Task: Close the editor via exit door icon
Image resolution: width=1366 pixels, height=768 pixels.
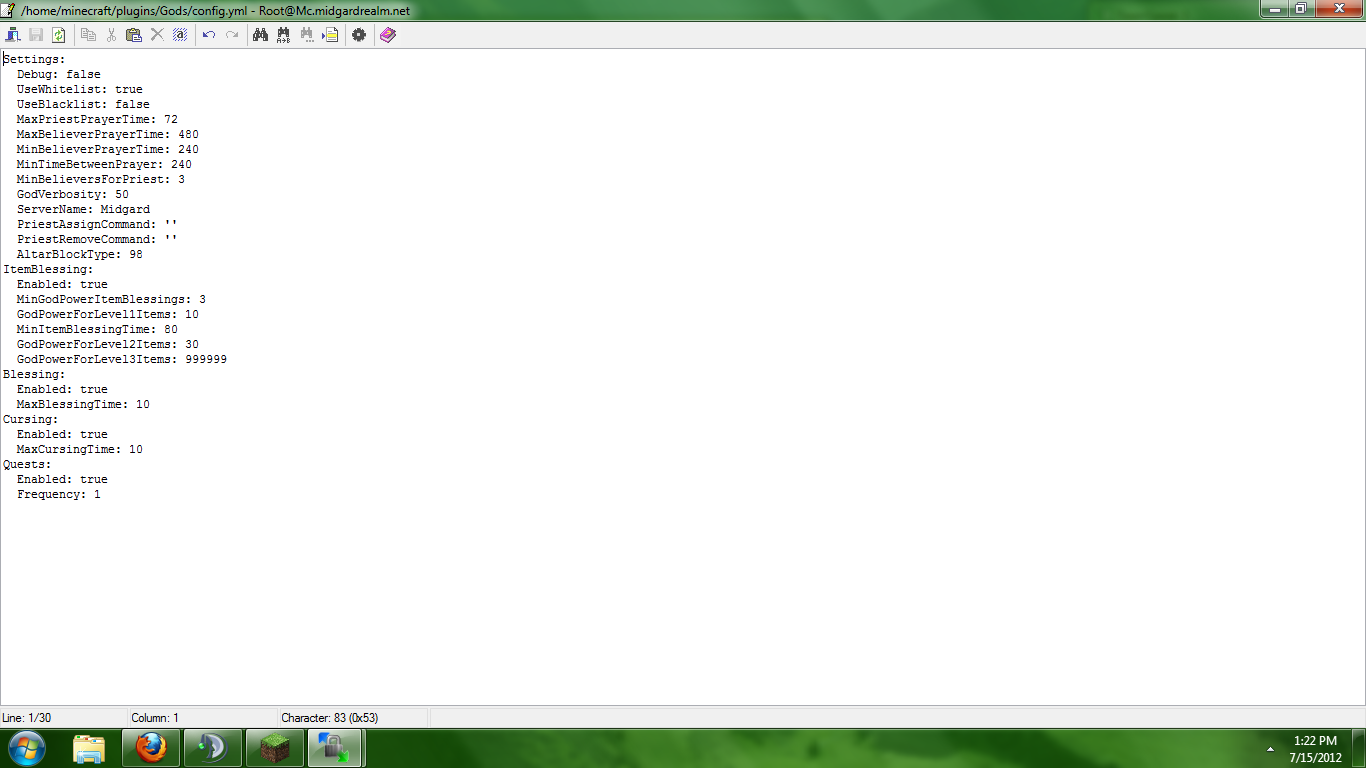Action: [13, 34]
